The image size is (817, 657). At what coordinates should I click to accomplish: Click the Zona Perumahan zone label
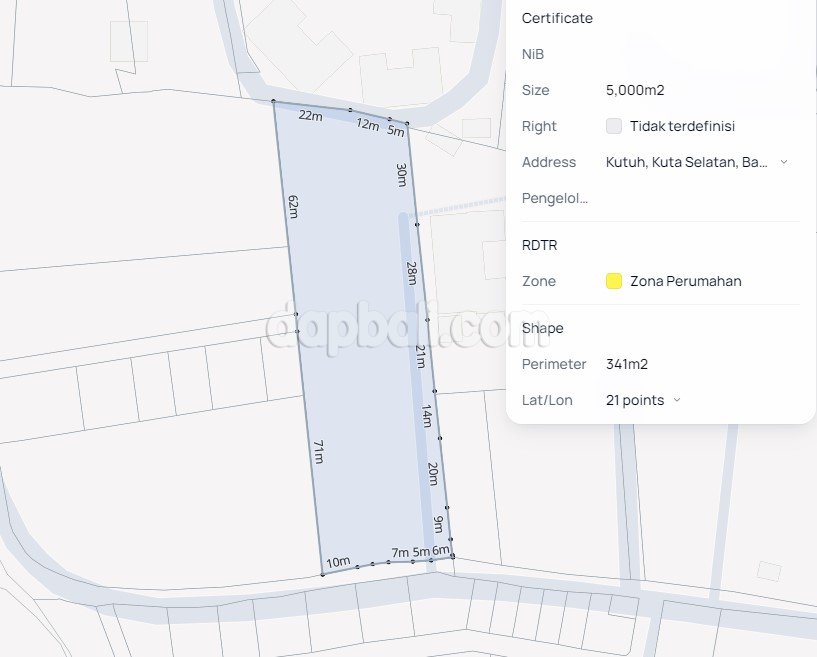coord(686,281)
